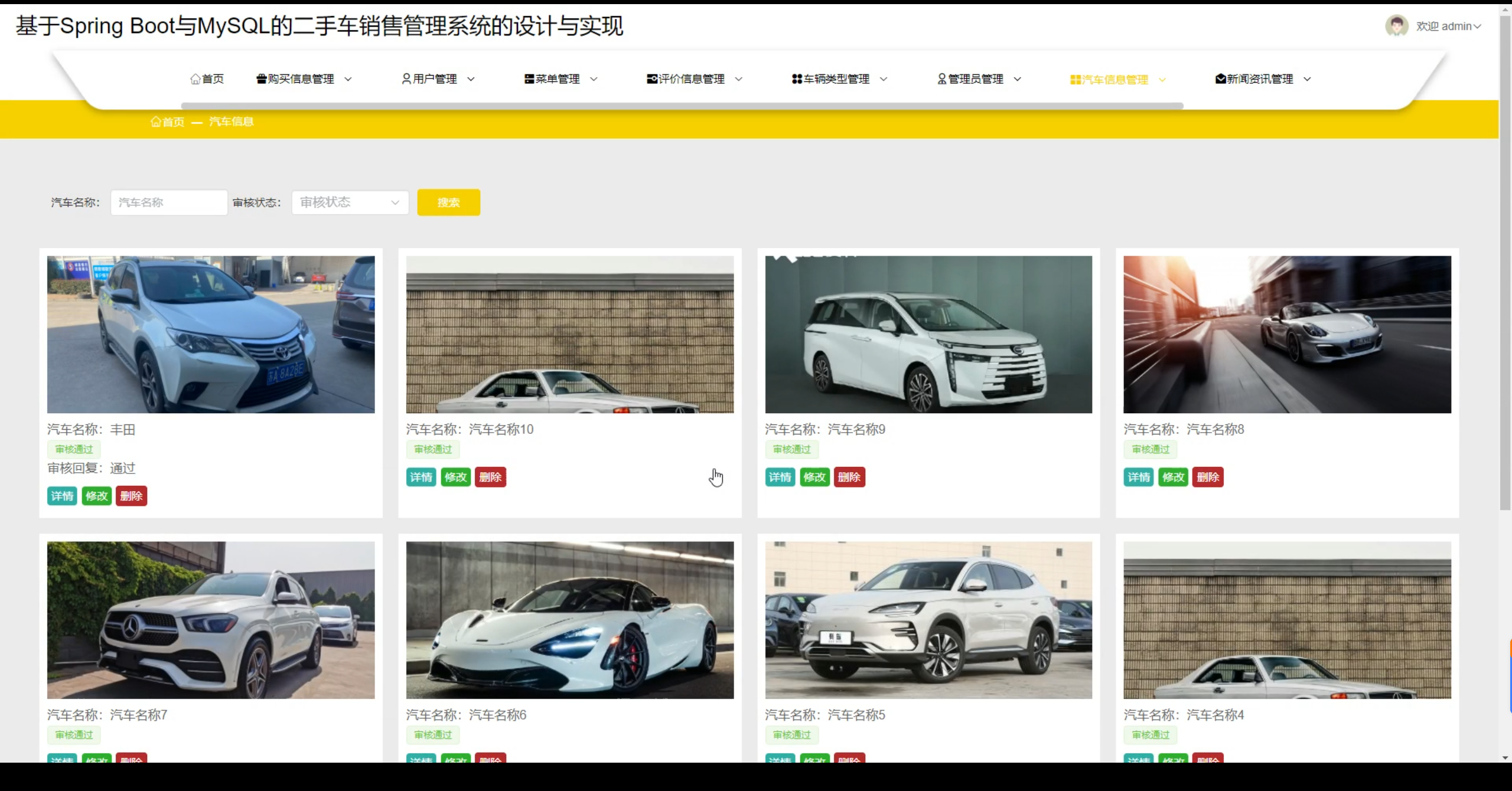The width and height of the screenshot is (1512, 791).
Task: Click the horizontal navigation scrollbar
Action: click(682, 106)
